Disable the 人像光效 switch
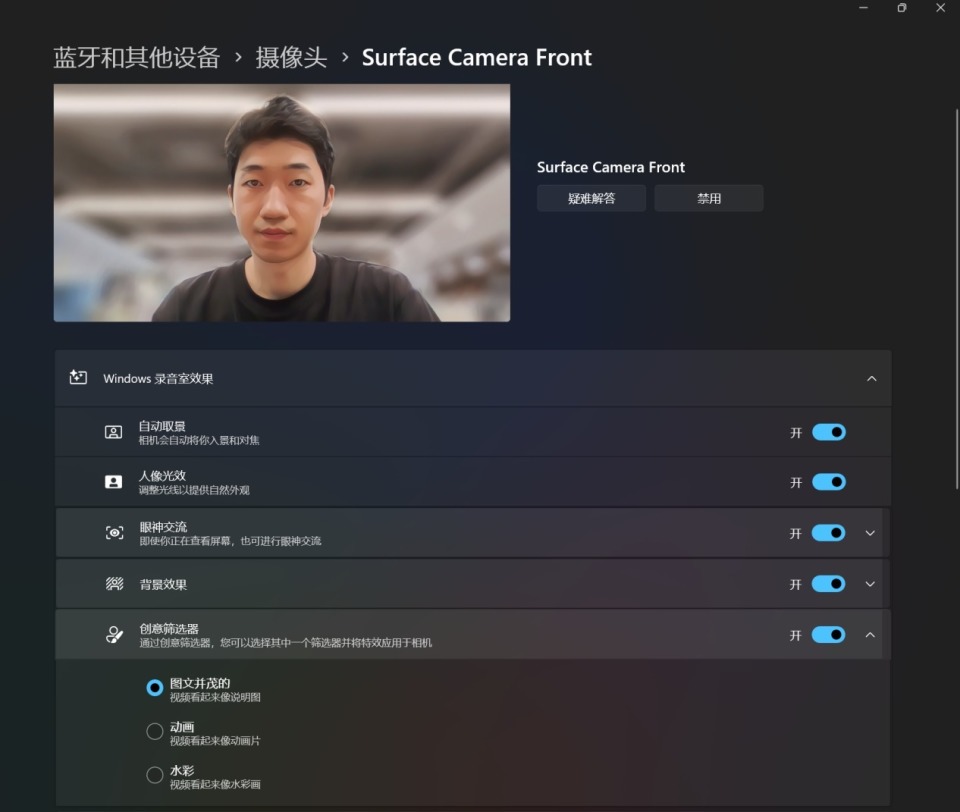 tap(828, 482)
